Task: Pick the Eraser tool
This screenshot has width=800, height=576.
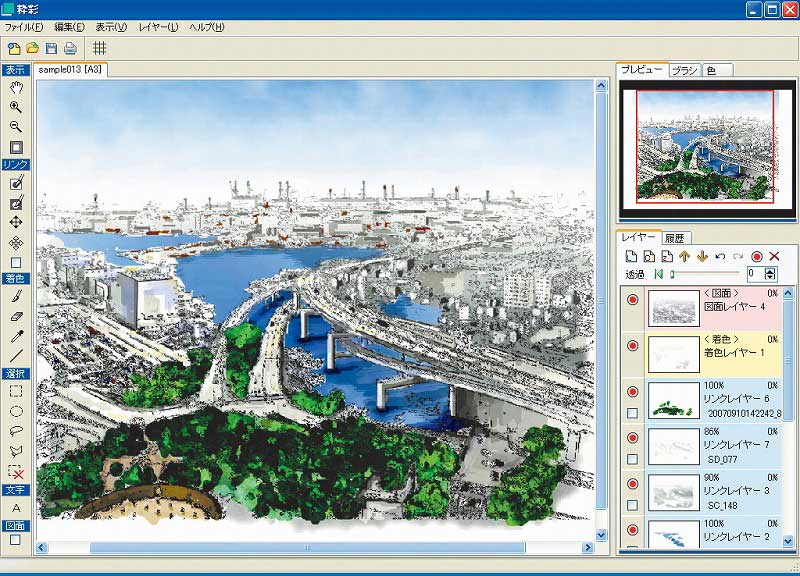Action: pyautogui.click(x=15, y=316)
